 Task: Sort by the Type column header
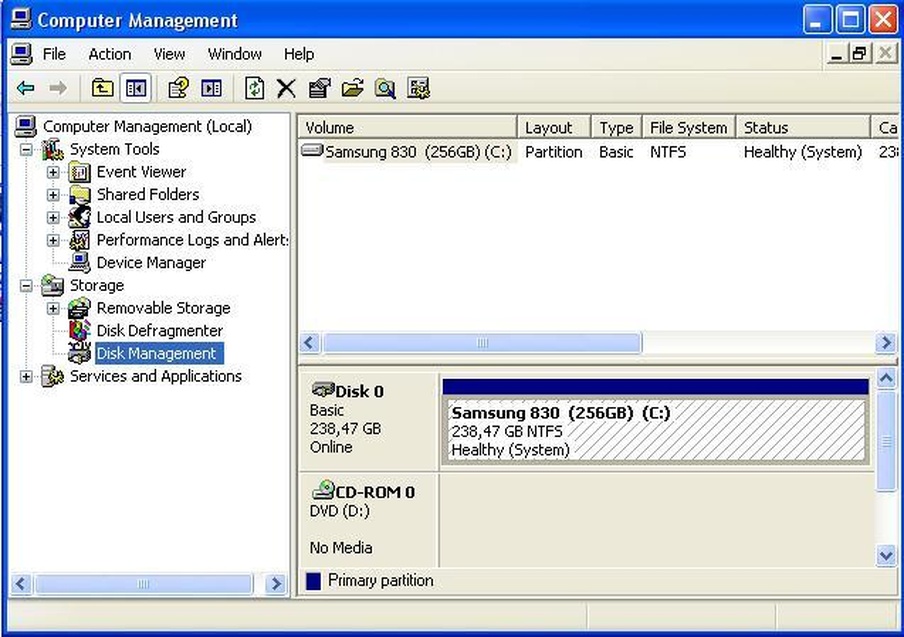(x=616, y=127)
